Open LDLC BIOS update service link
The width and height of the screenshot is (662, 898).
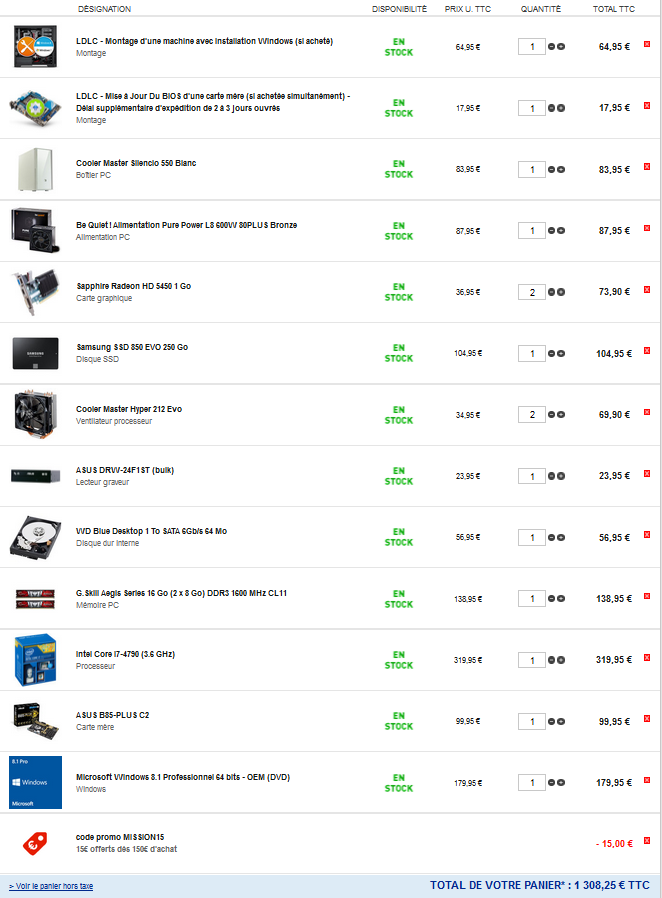click(x=213, y=102)
